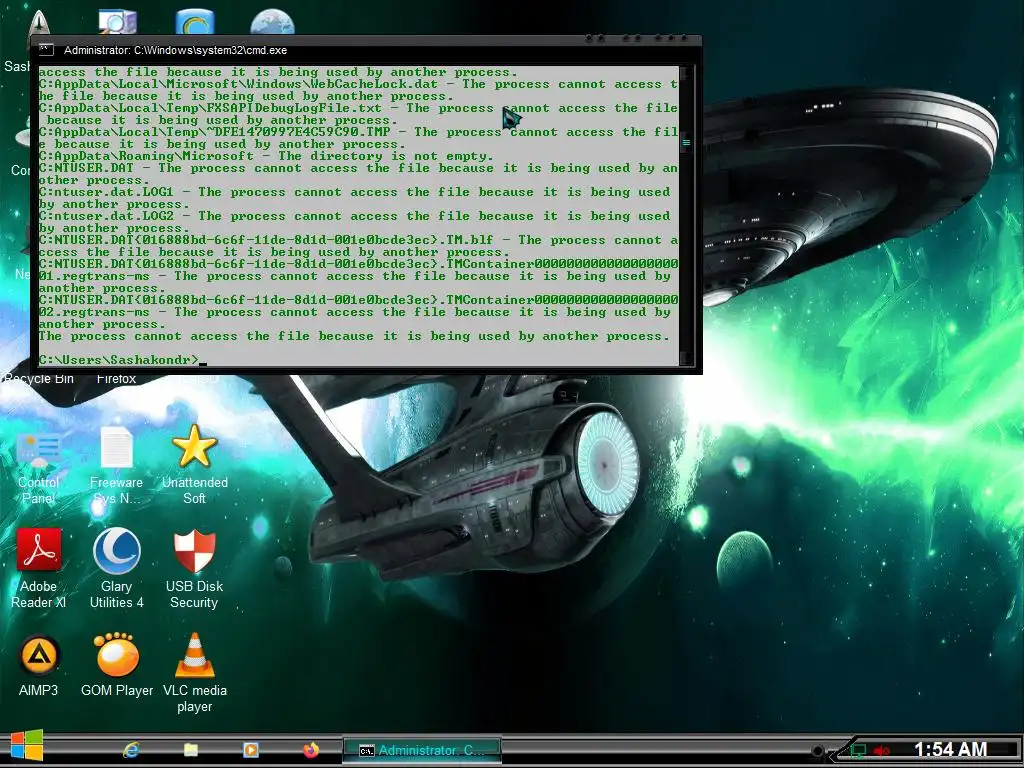Click the 'Administrator: C:\Windows\system32\cmd.exe' title text

coord(175,50)
